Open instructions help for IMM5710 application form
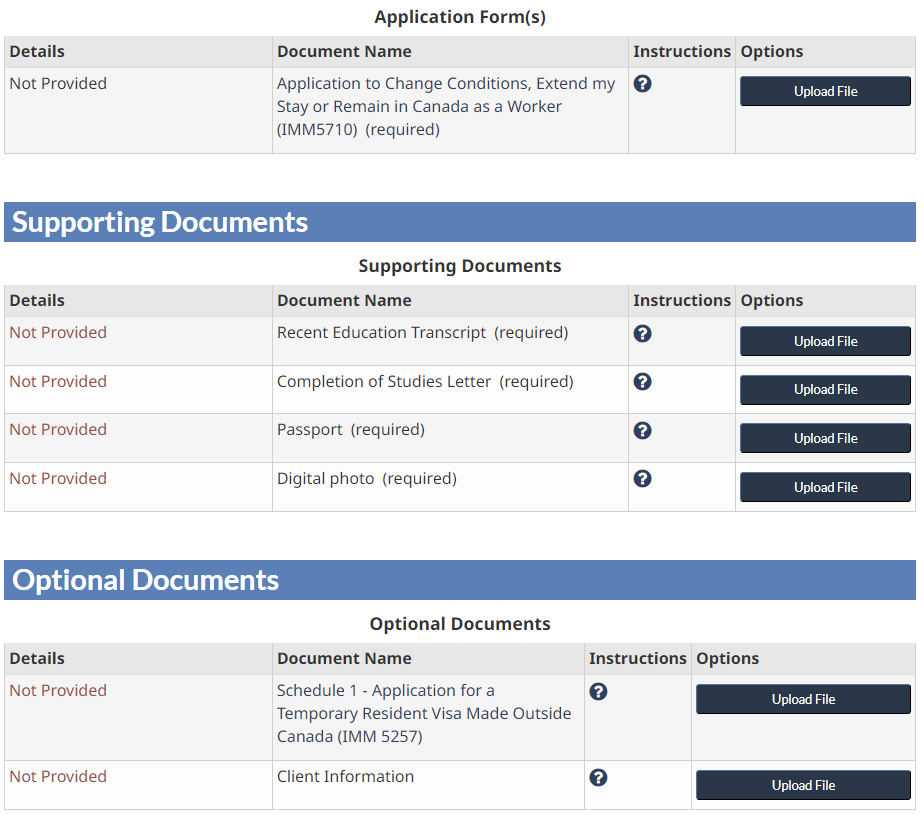Viewport: 924px width, 827px height. tap(642, 84)
